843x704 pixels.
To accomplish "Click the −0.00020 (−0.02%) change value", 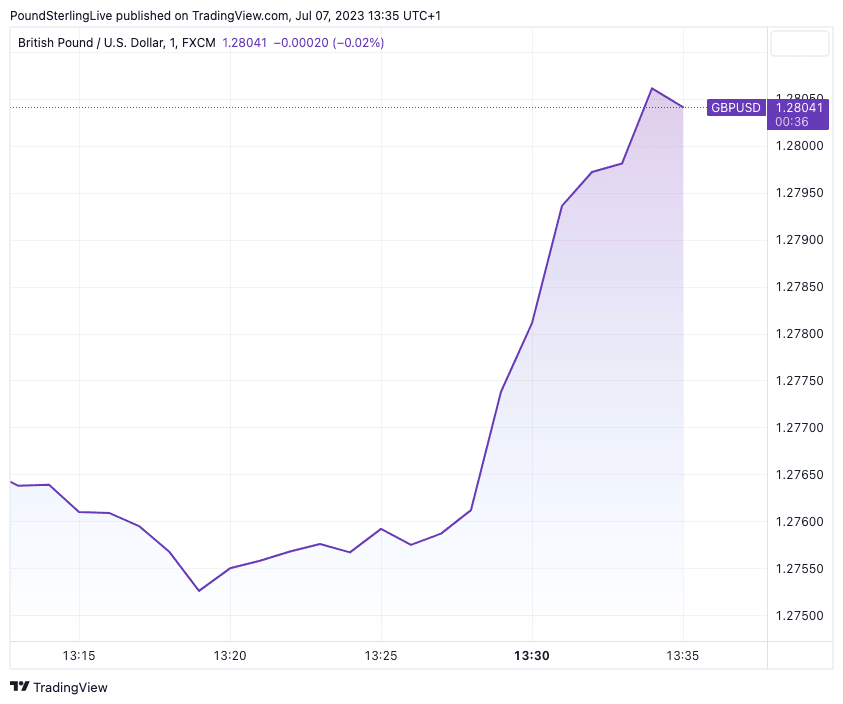I will pyautogui.click(x=328, y=42).
